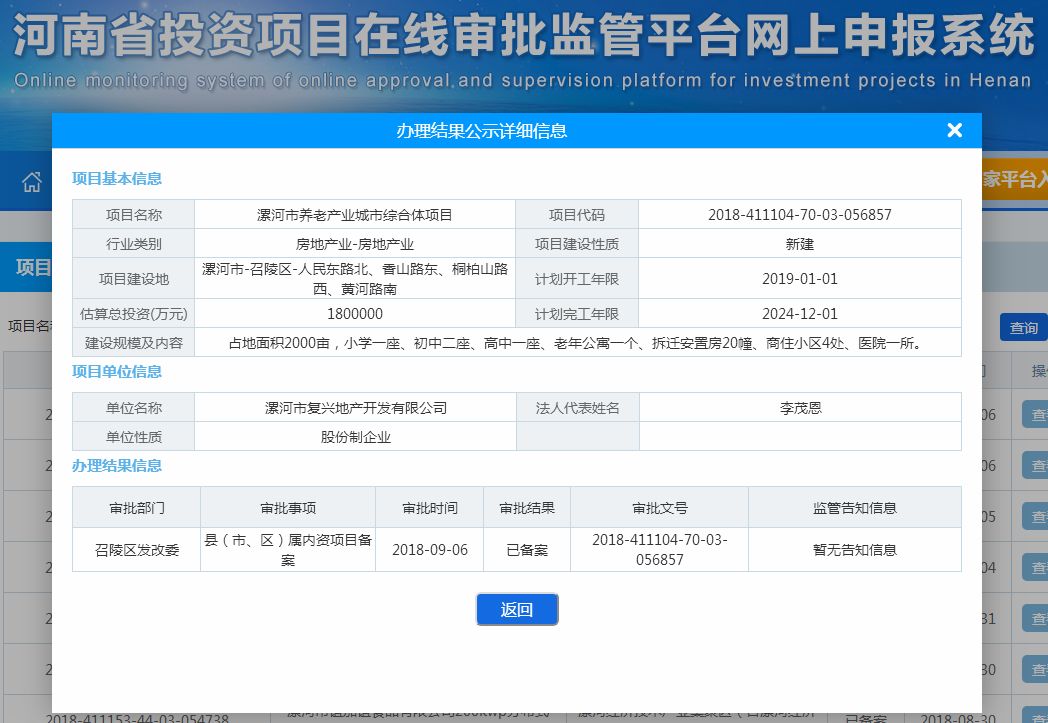Select the approval date 2018-09-06
Viewport: 1048px width, 723px height.
point(430,550)
